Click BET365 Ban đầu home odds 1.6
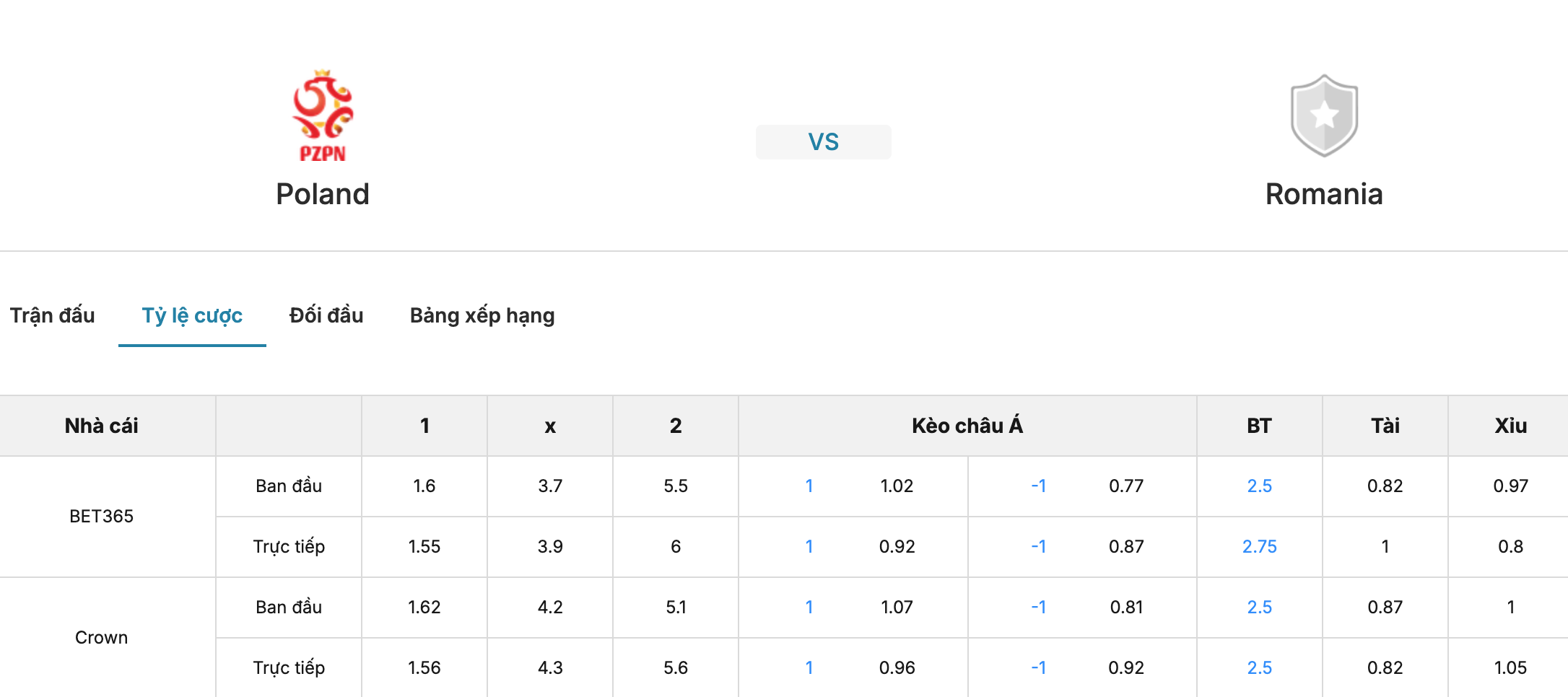1568x697 pixels. point(424,486)
